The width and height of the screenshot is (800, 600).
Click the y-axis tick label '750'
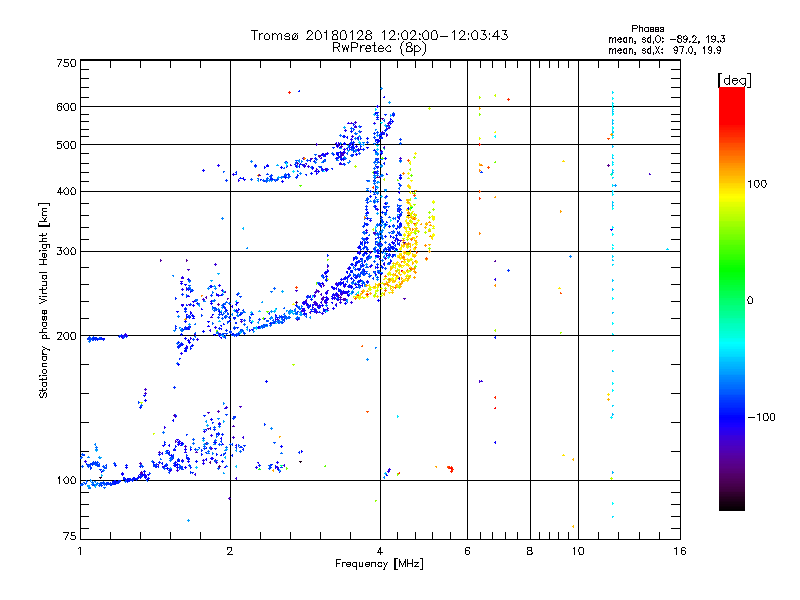tap(66, 63)
